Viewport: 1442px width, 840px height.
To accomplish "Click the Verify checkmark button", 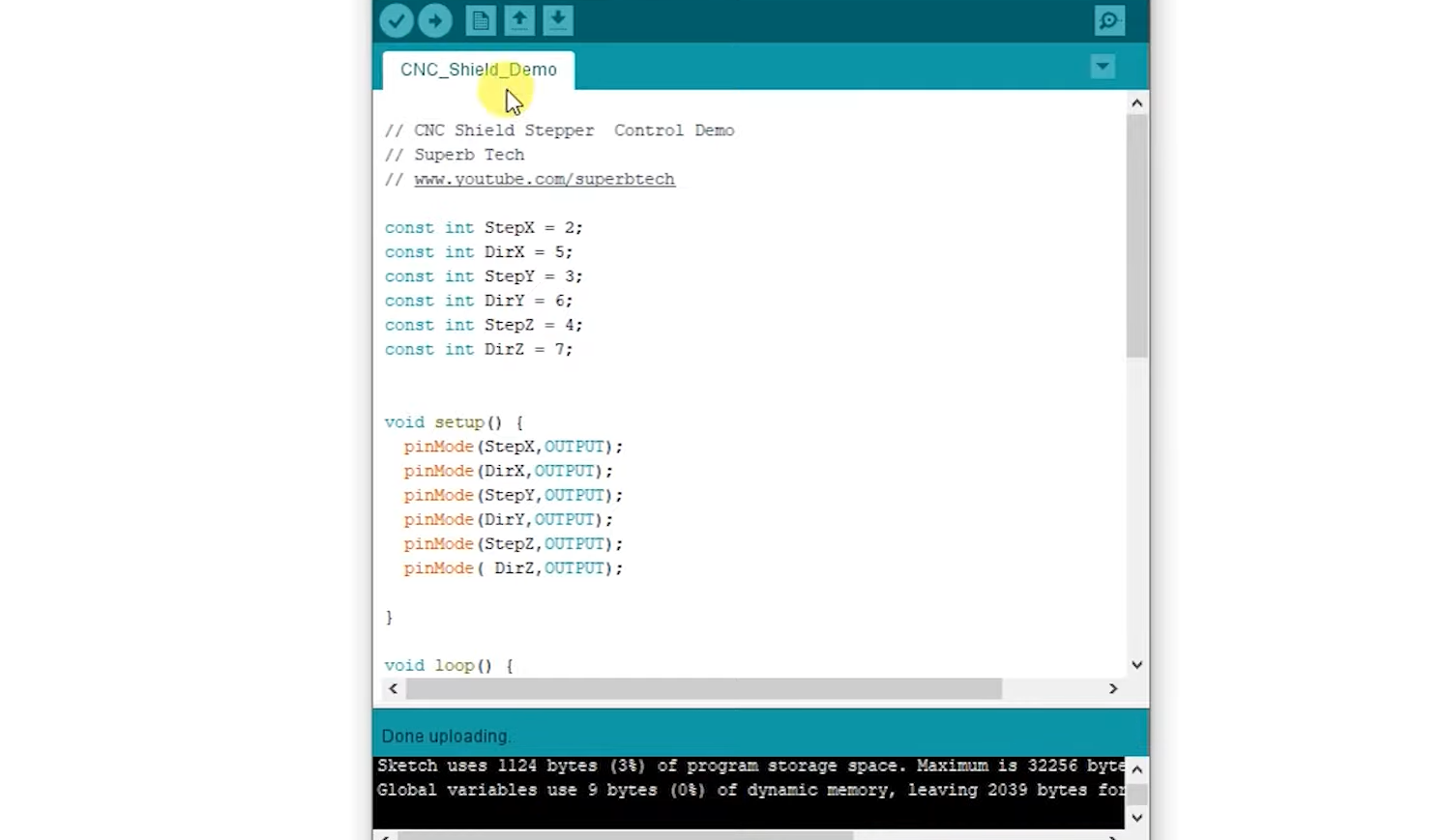I will pyautogui.click(x=397, y=20).
